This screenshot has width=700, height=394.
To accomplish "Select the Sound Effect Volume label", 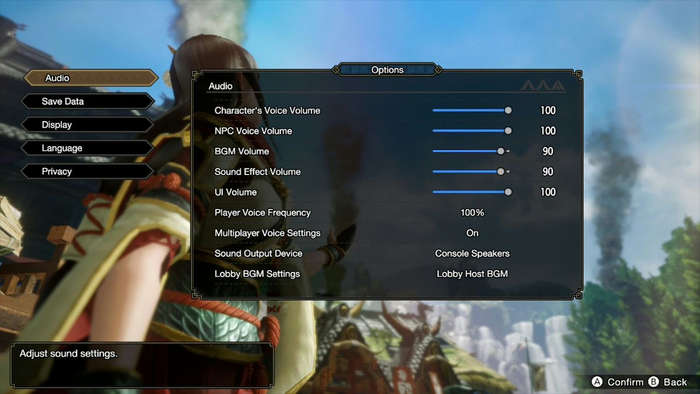I will pyautogui.click(x=257, y=172).
